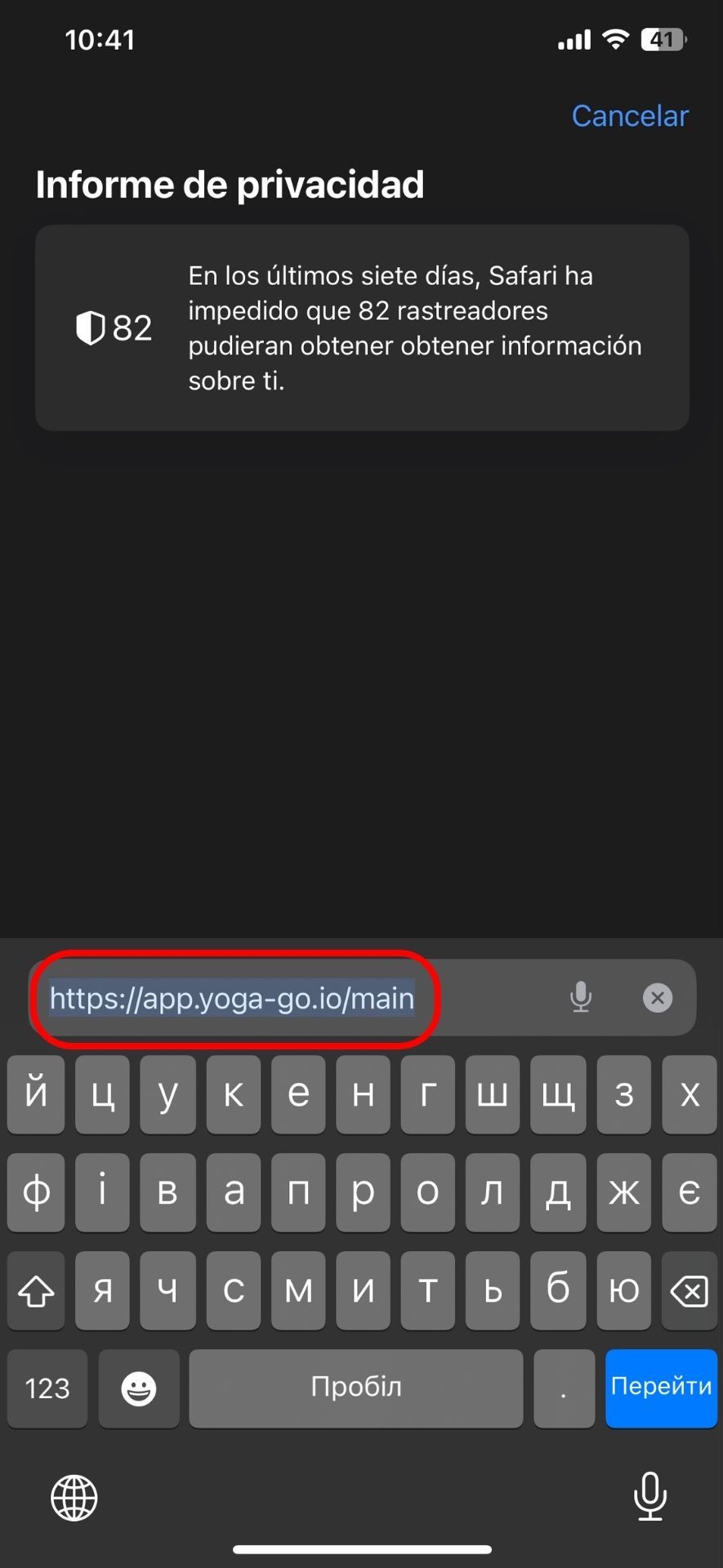This screenshot has width=723, height=1568.
Task: Tap the period key on keyboard
Action: (x=564, y=1388)
